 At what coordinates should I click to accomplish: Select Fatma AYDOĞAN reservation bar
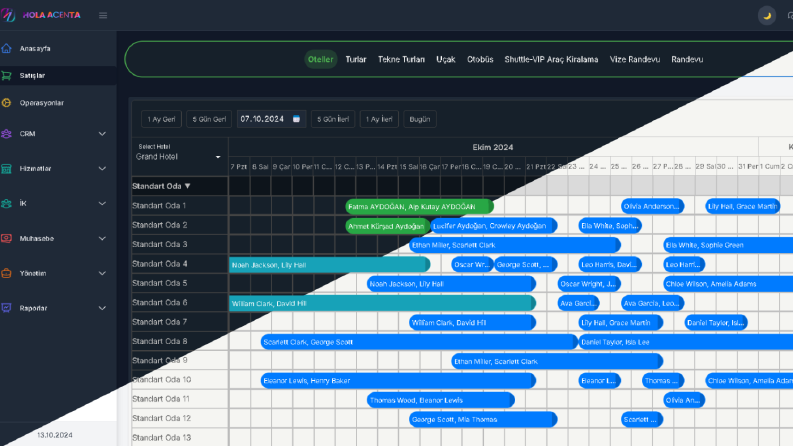pos(419,206)
